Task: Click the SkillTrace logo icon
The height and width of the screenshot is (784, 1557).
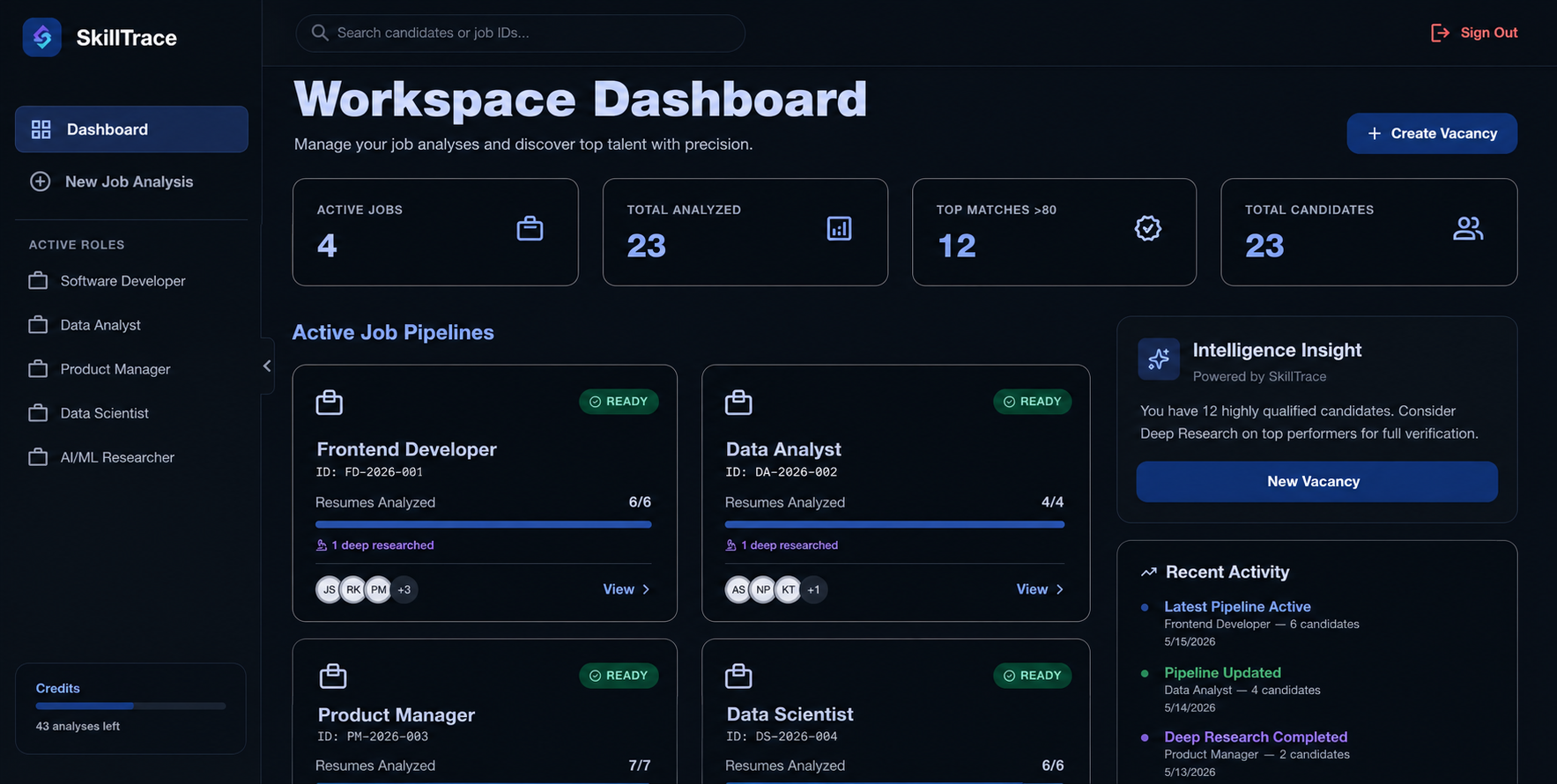Action: [x=41, y=37]
